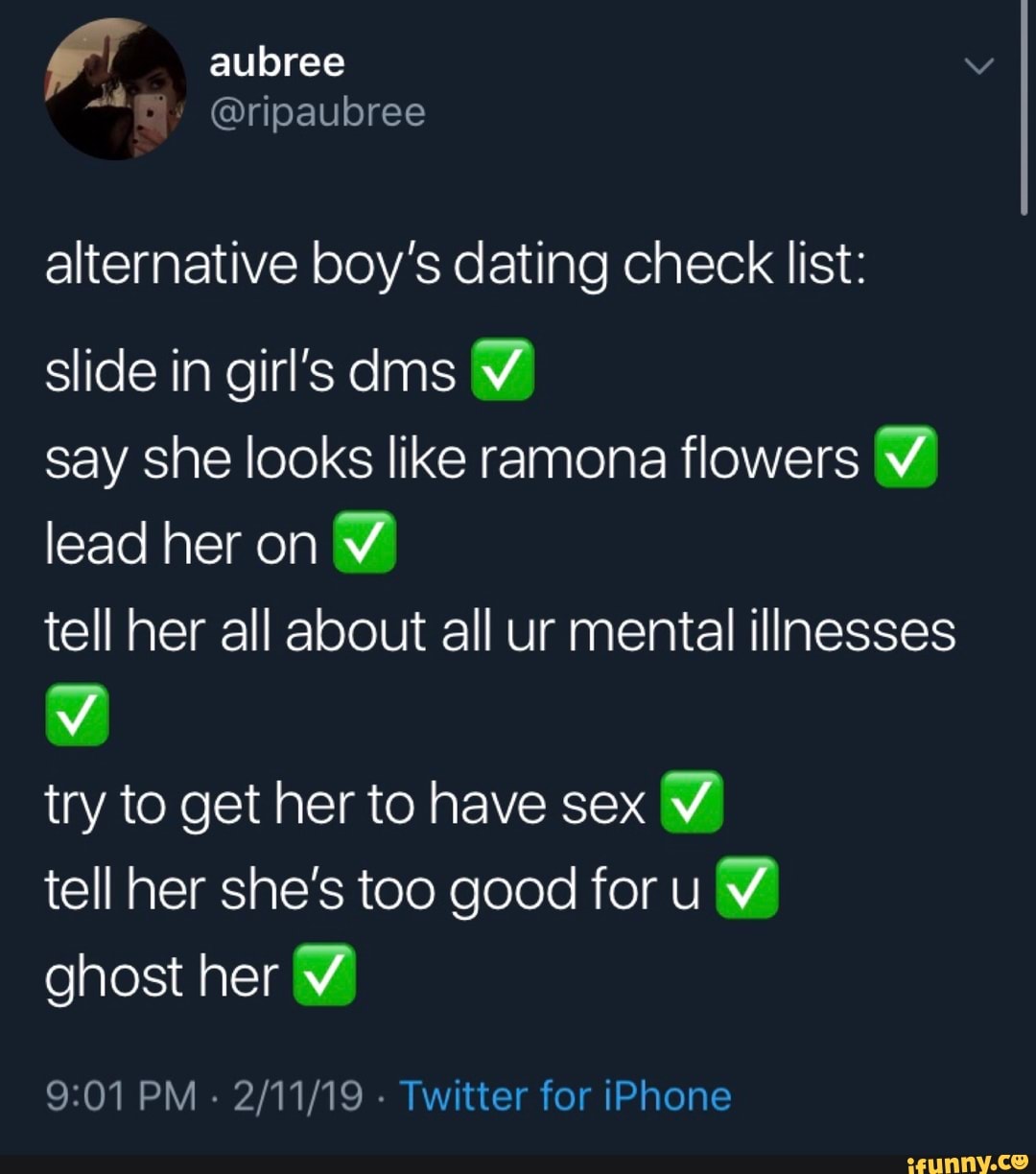Click the checkmark after "slide in girl's dms"

click(502, 372)
